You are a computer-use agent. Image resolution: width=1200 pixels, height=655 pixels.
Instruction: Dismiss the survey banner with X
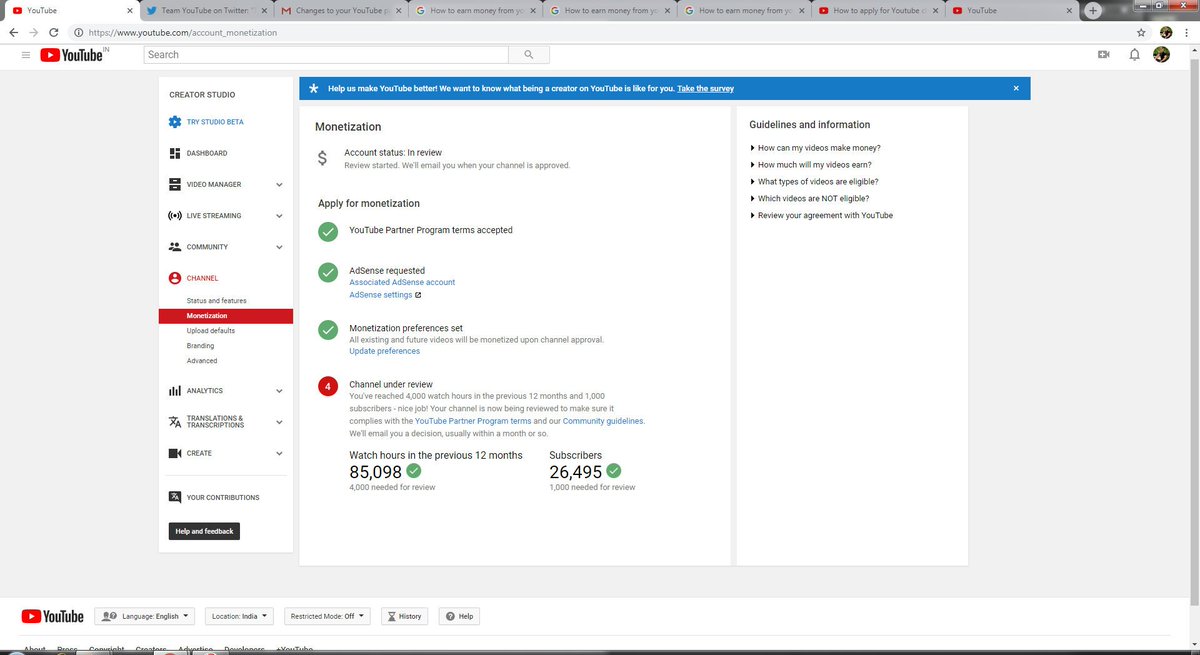(1016, 88)
